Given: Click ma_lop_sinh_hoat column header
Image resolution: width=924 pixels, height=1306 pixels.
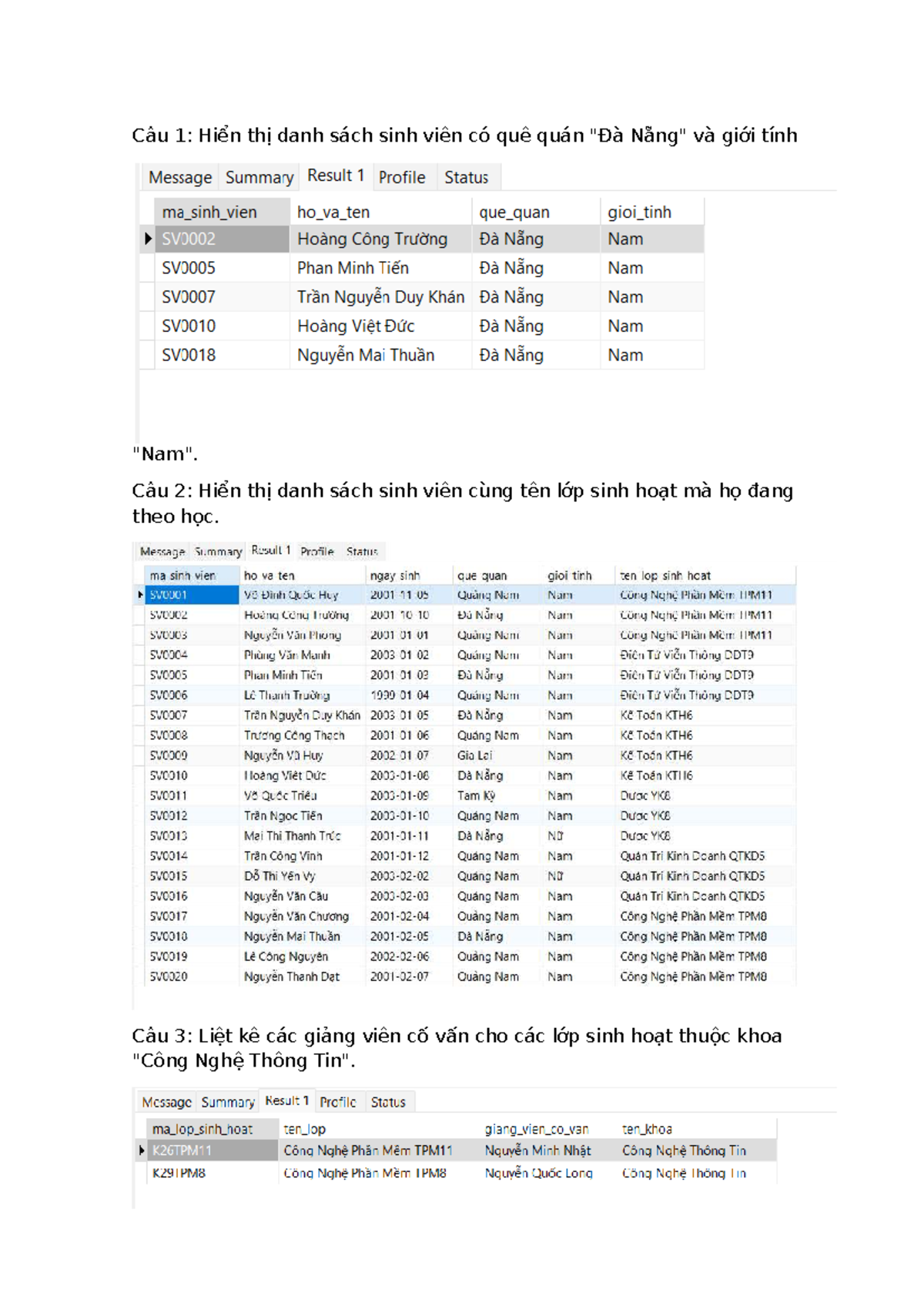Looking at the screenshot, I should 213,1129.
